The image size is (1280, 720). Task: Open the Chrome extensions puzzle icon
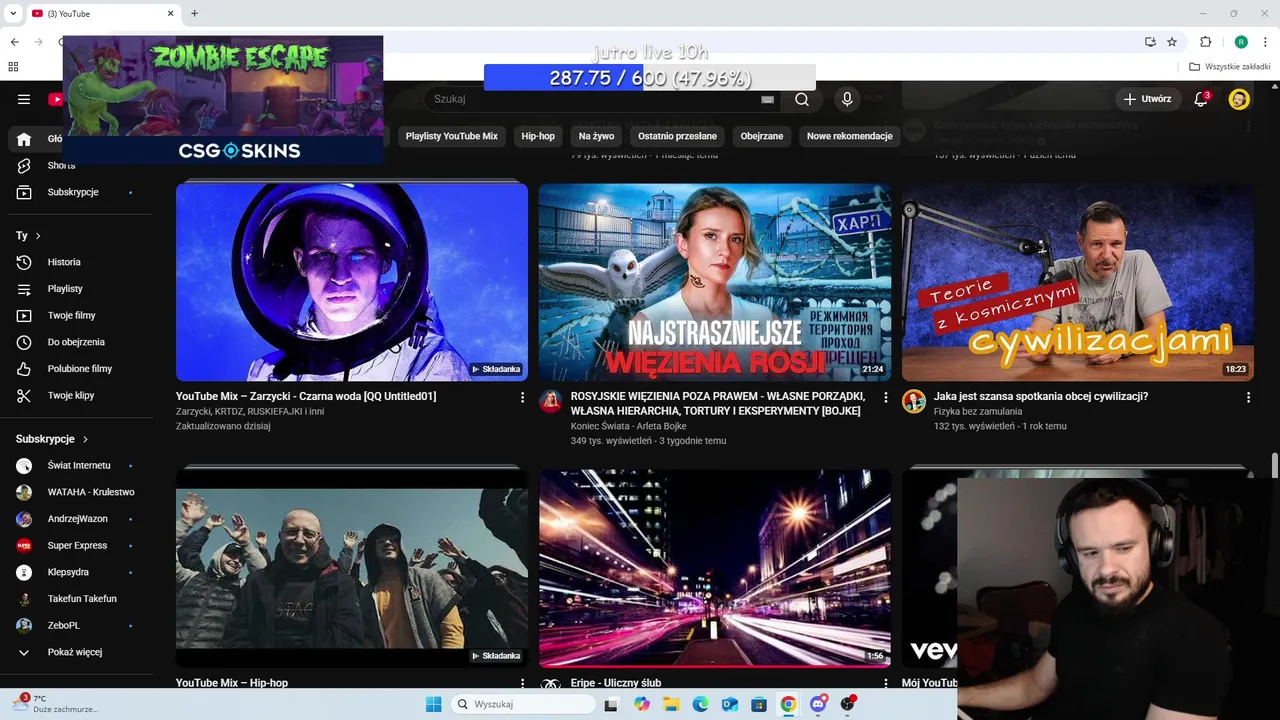[1205, 42]
